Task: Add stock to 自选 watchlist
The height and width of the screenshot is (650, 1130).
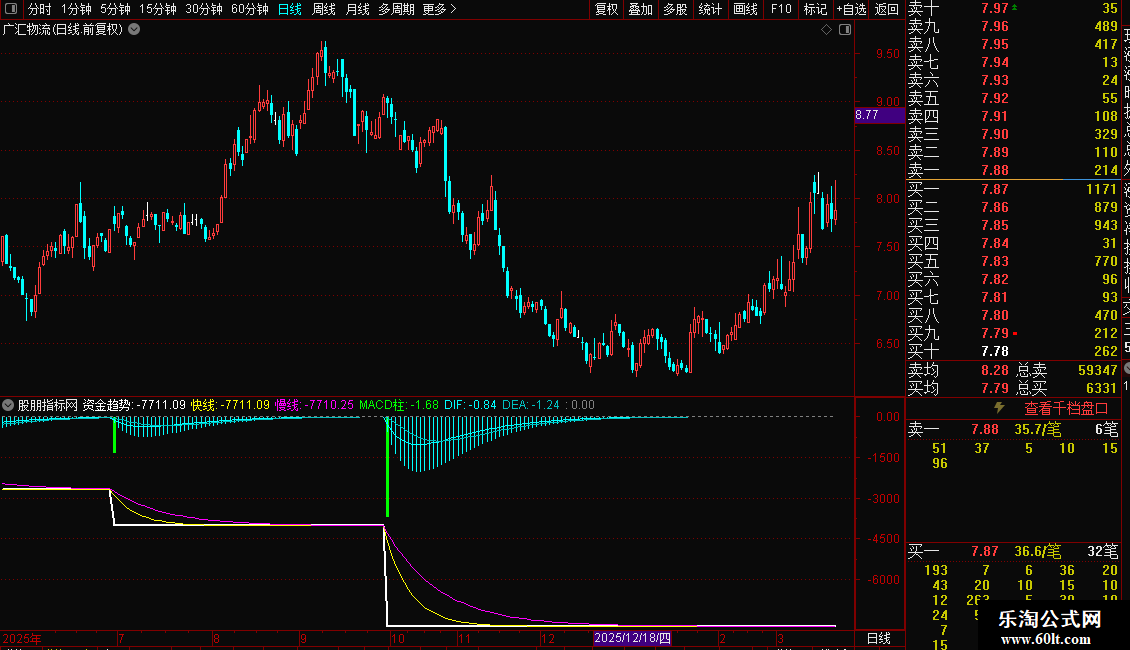Action: coord(851,9)
